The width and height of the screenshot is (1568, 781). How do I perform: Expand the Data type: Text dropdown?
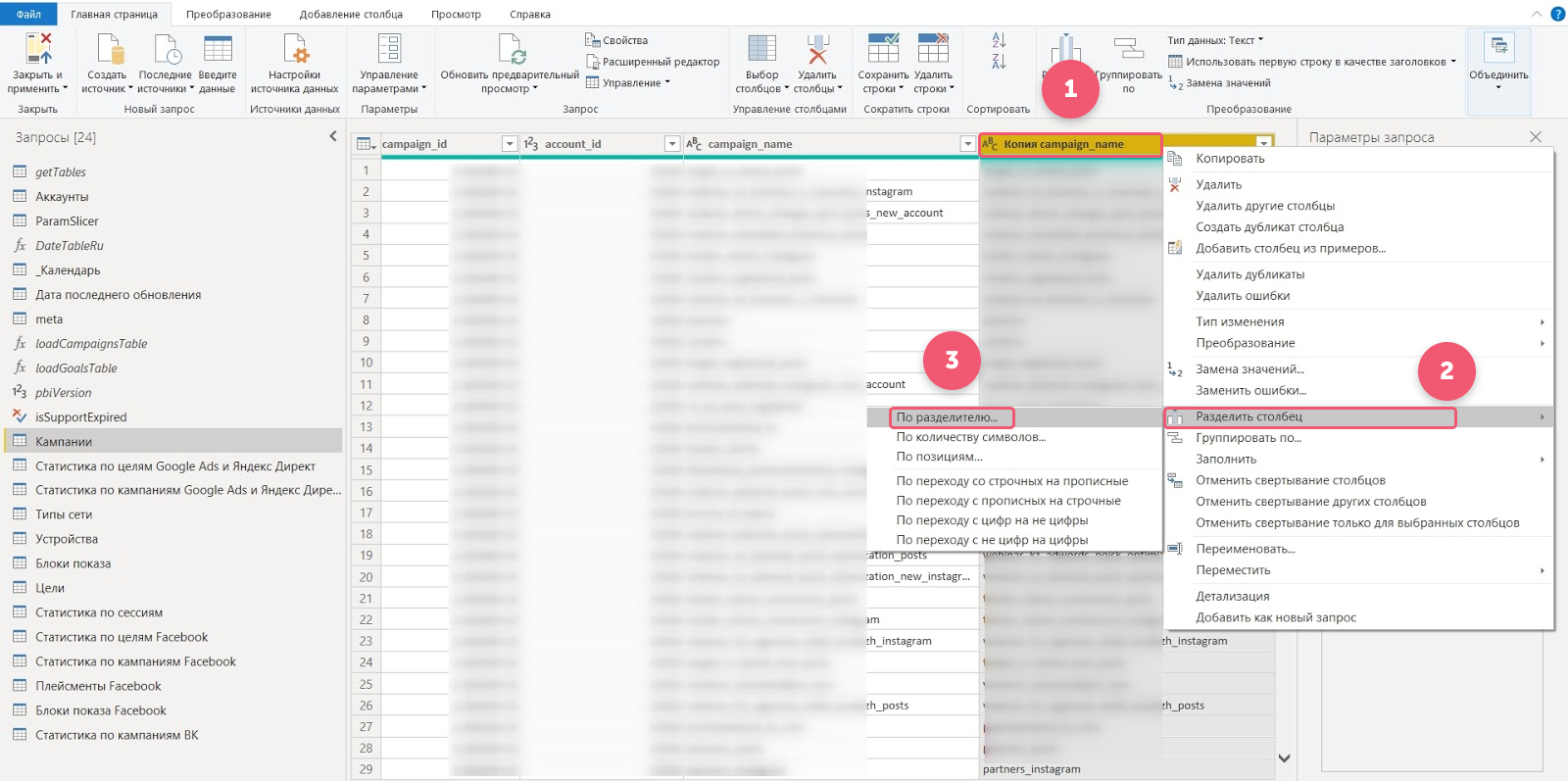coord(1215,40)
